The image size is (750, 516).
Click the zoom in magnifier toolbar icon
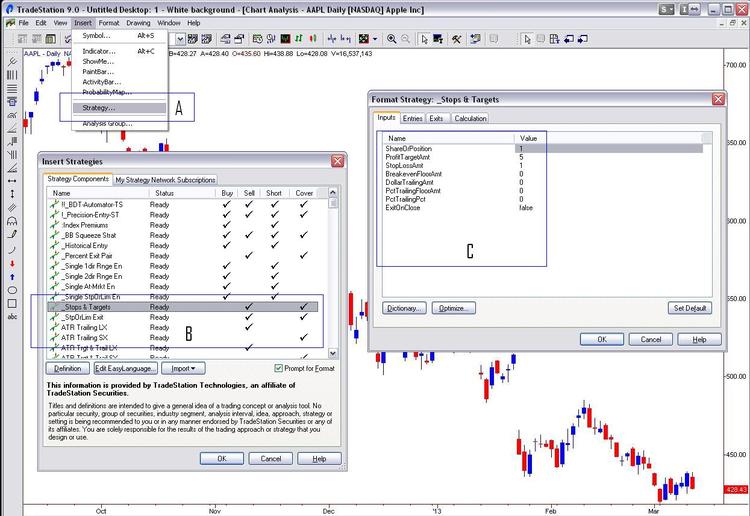391,39
